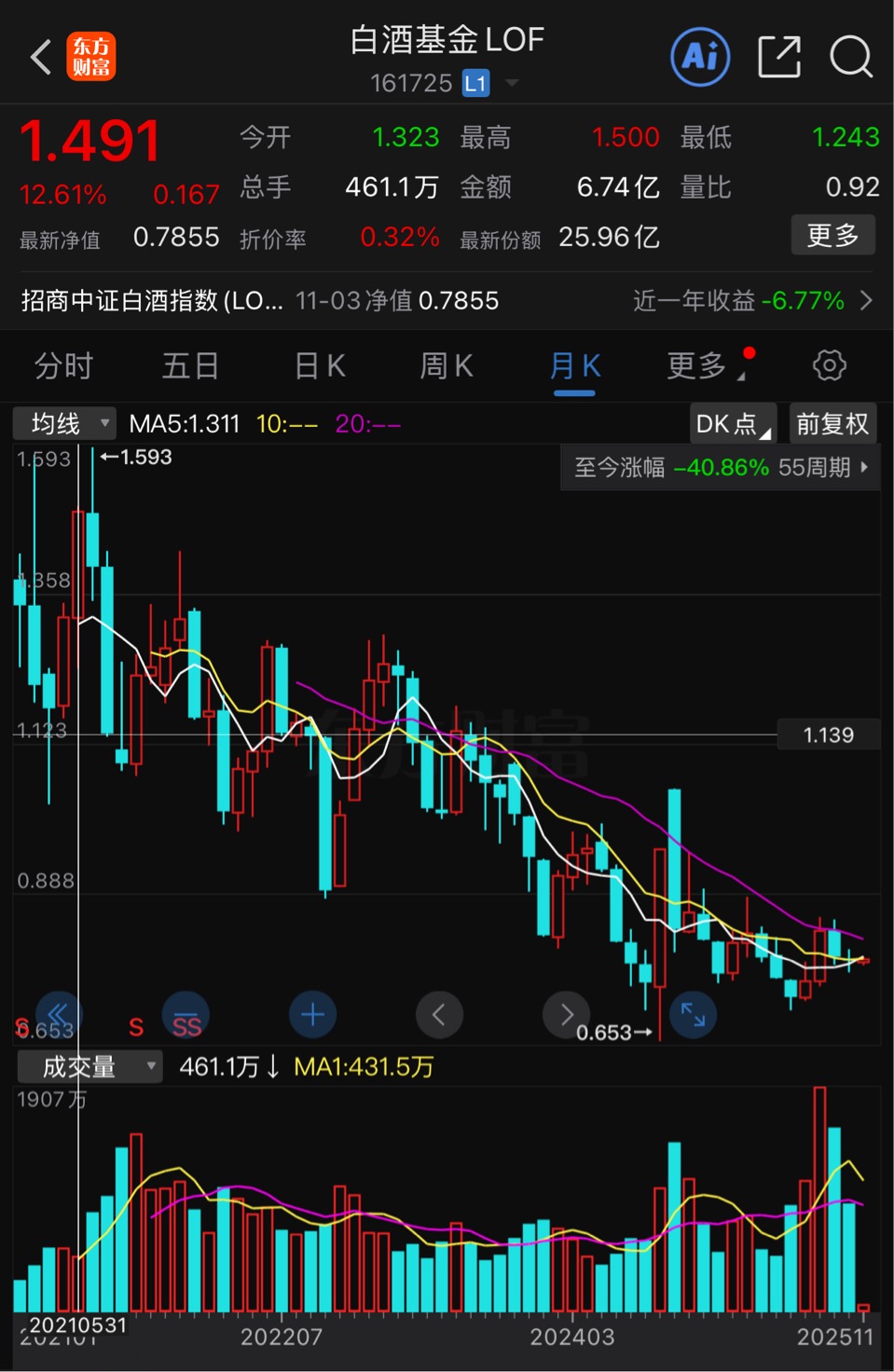Tap the red S marker beside SS

[136, 1027]
